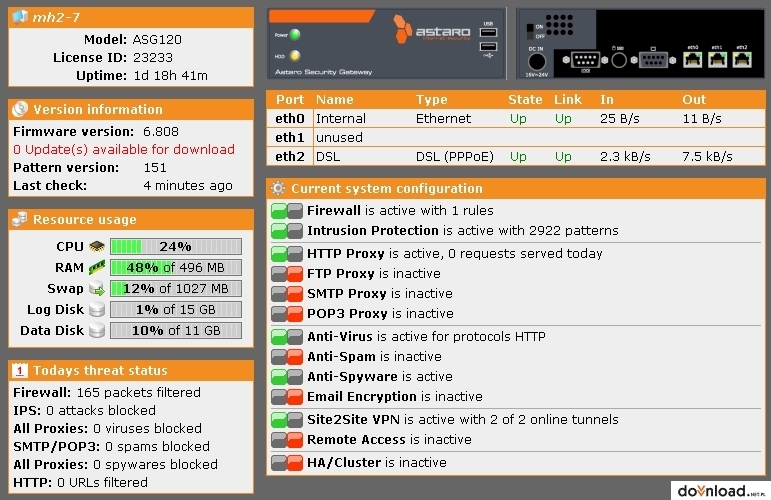The width and height of the screenshot is (771, 500).
Task: Toggle the Anti-Spyware switch
Action: [287, 377]
